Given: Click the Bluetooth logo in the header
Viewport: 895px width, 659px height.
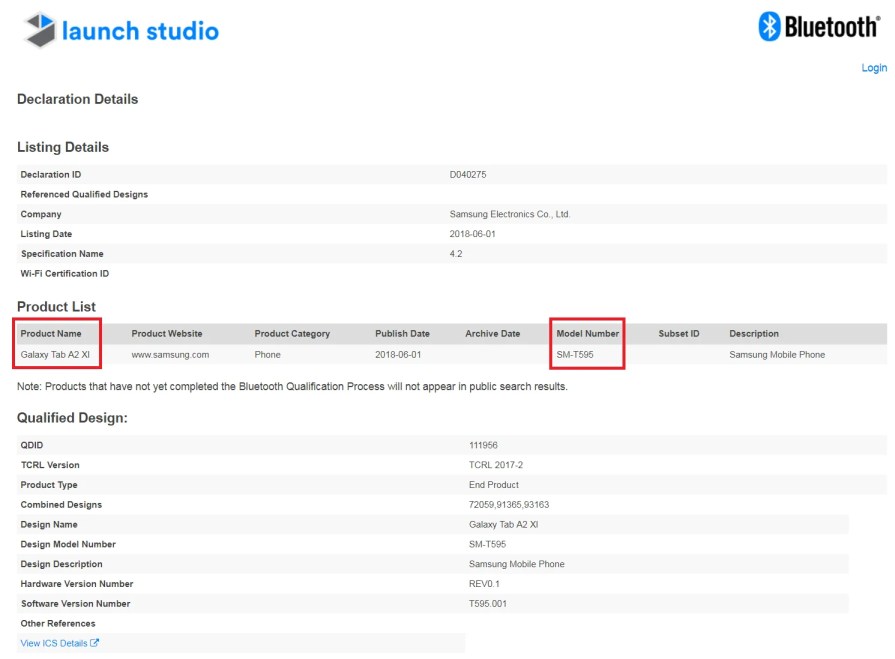Looking at the screenshot, I should [819, 27].
